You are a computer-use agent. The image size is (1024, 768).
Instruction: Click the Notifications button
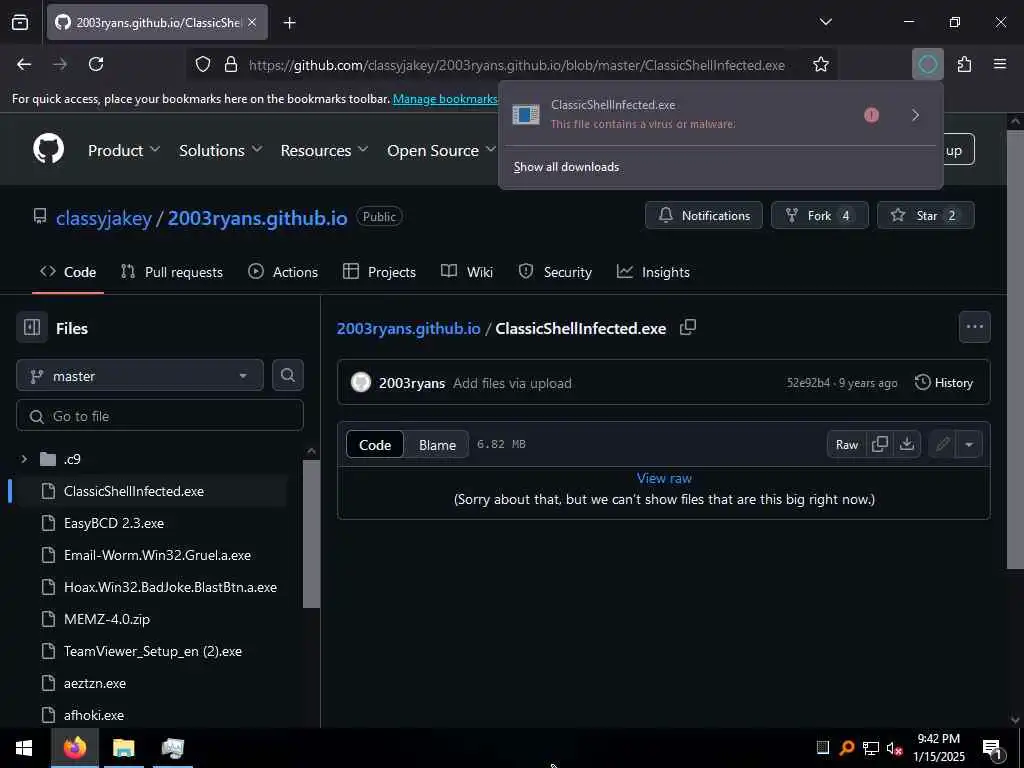(x=703, y=216)
